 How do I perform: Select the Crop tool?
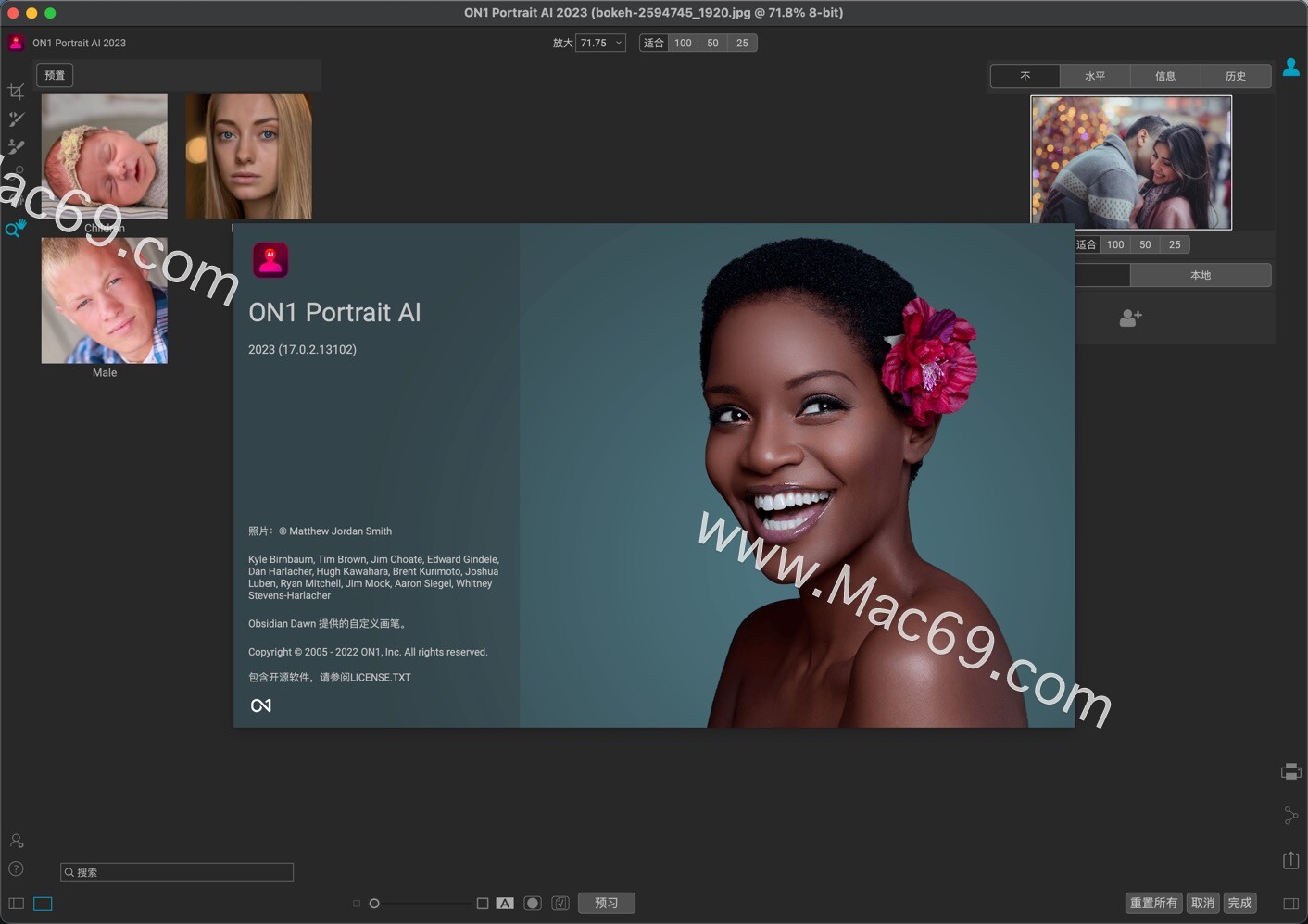click(16, 90)
